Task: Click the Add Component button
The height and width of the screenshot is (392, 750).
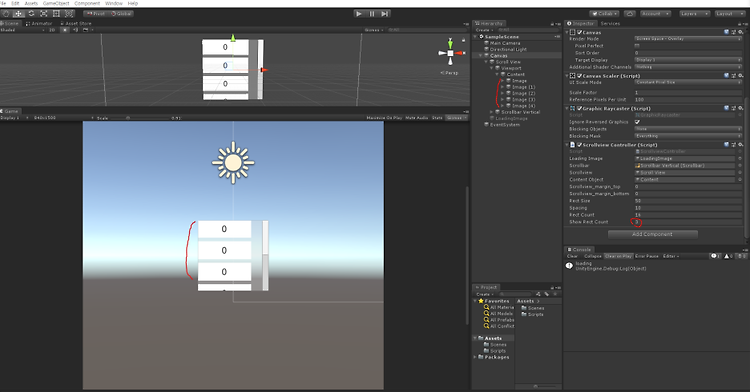Action: [652, 234]
